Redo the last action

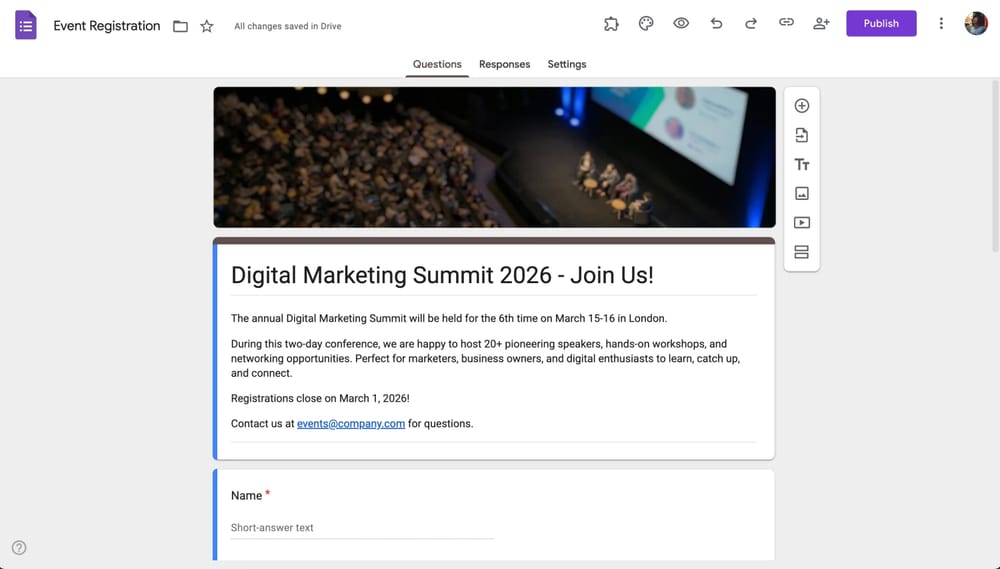point(751,24)
